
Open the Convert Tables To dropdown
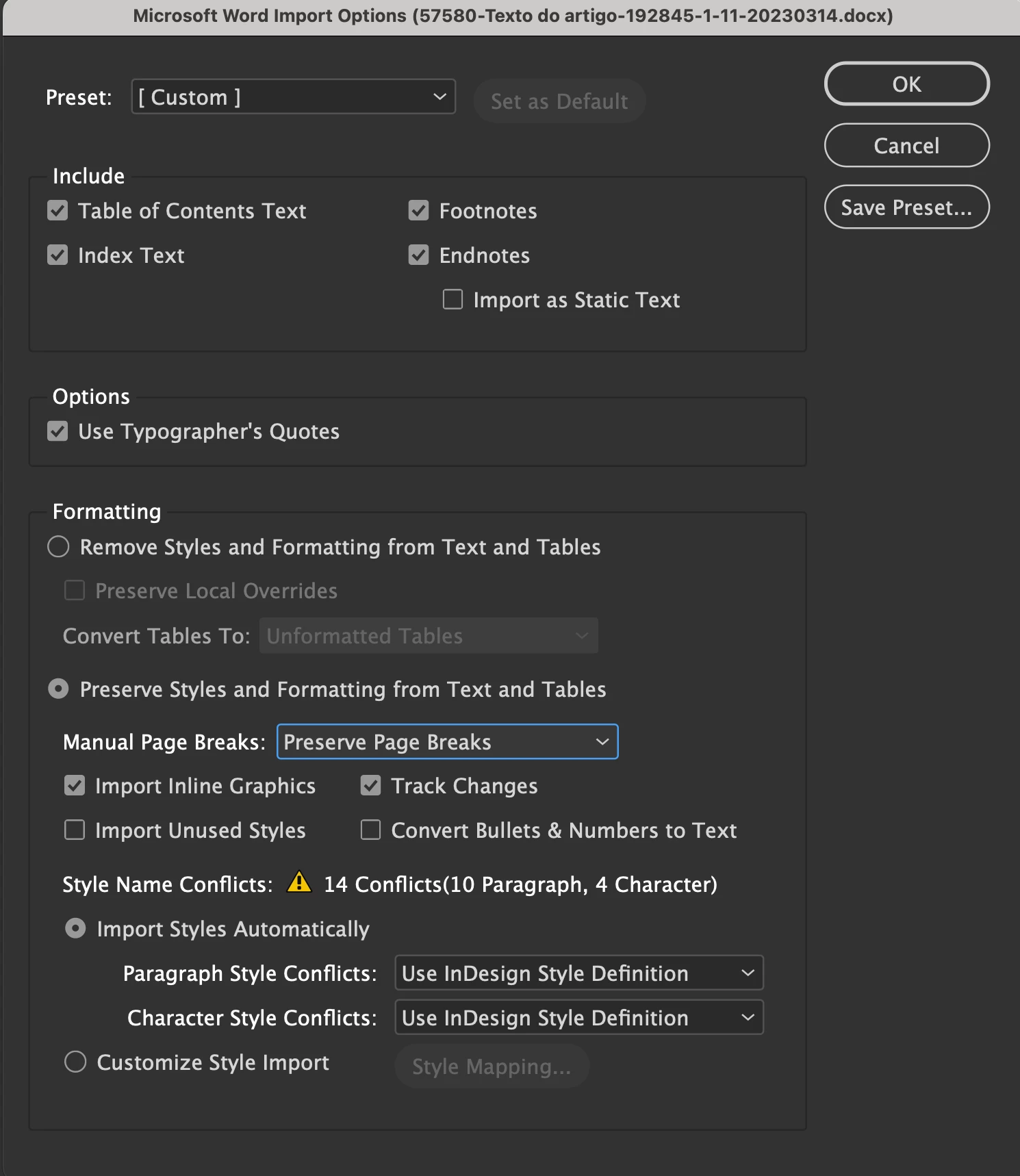[x=429, y=635]
